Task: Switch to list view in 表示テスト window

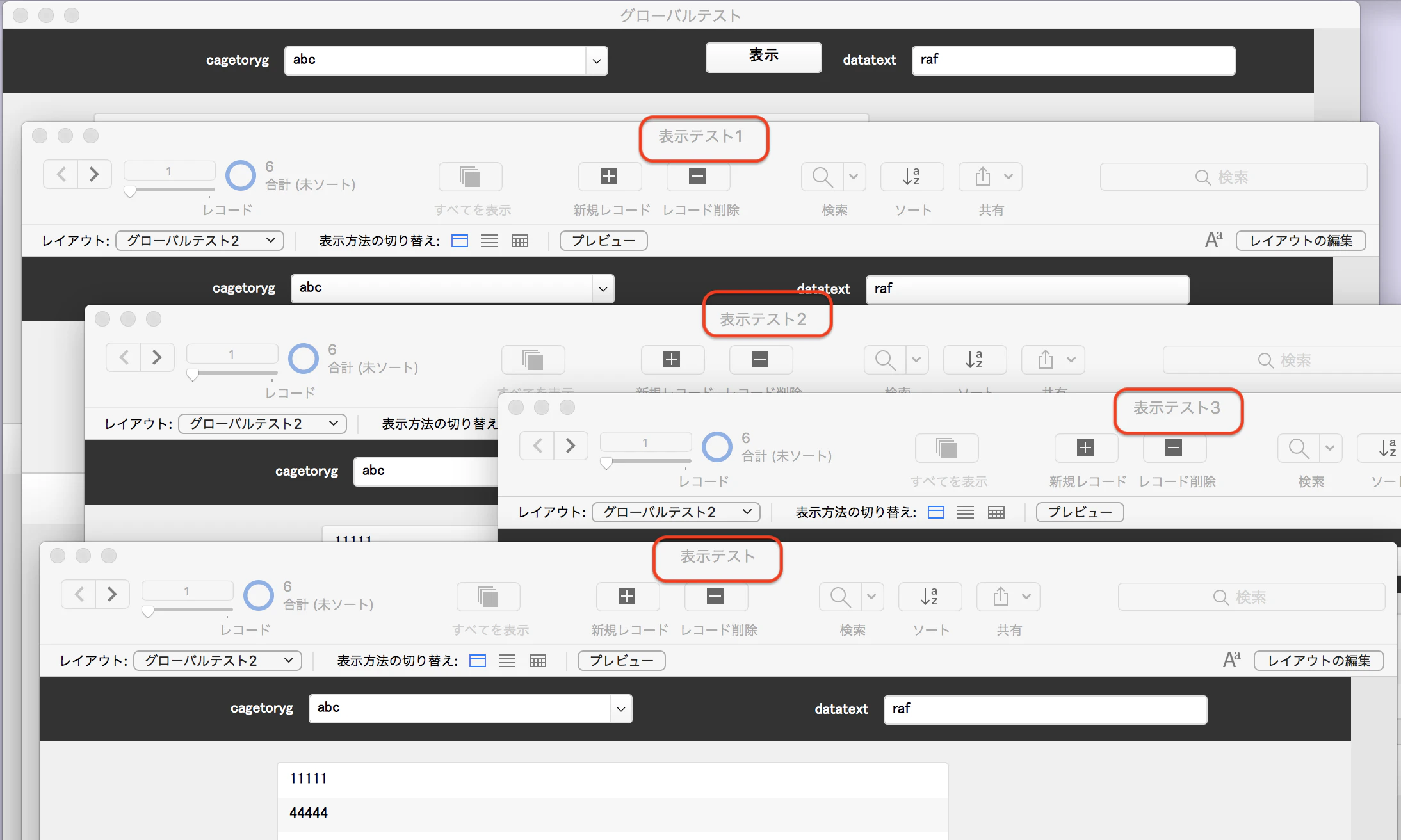Action: point(507,661)
